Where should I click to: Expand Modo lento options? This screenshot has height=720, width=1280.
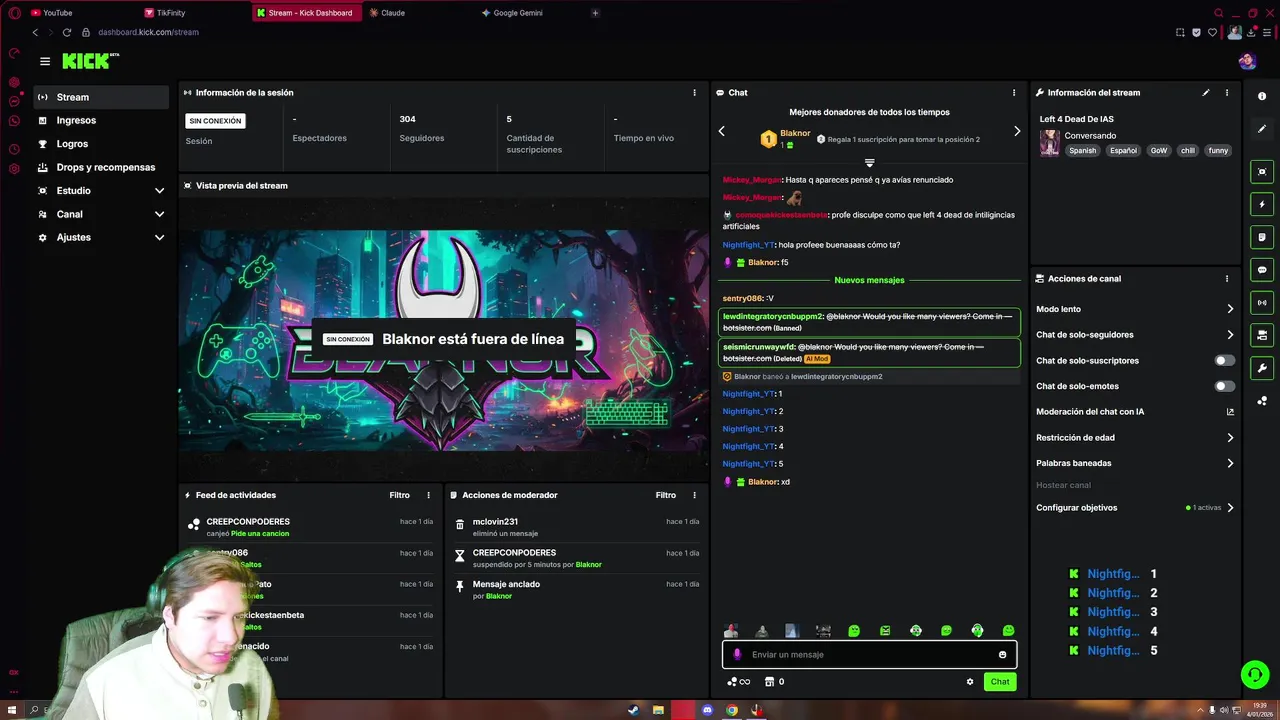pyautogui.click(x=1230, y=309)
